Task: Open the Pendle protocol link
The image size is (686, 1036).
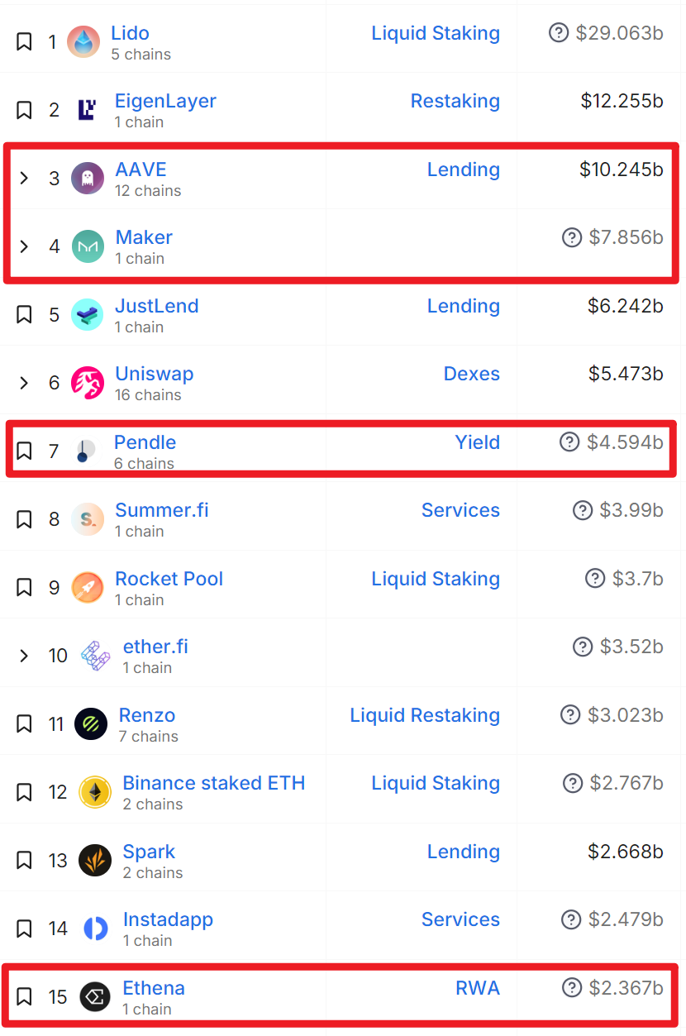Action: point(145,442)
